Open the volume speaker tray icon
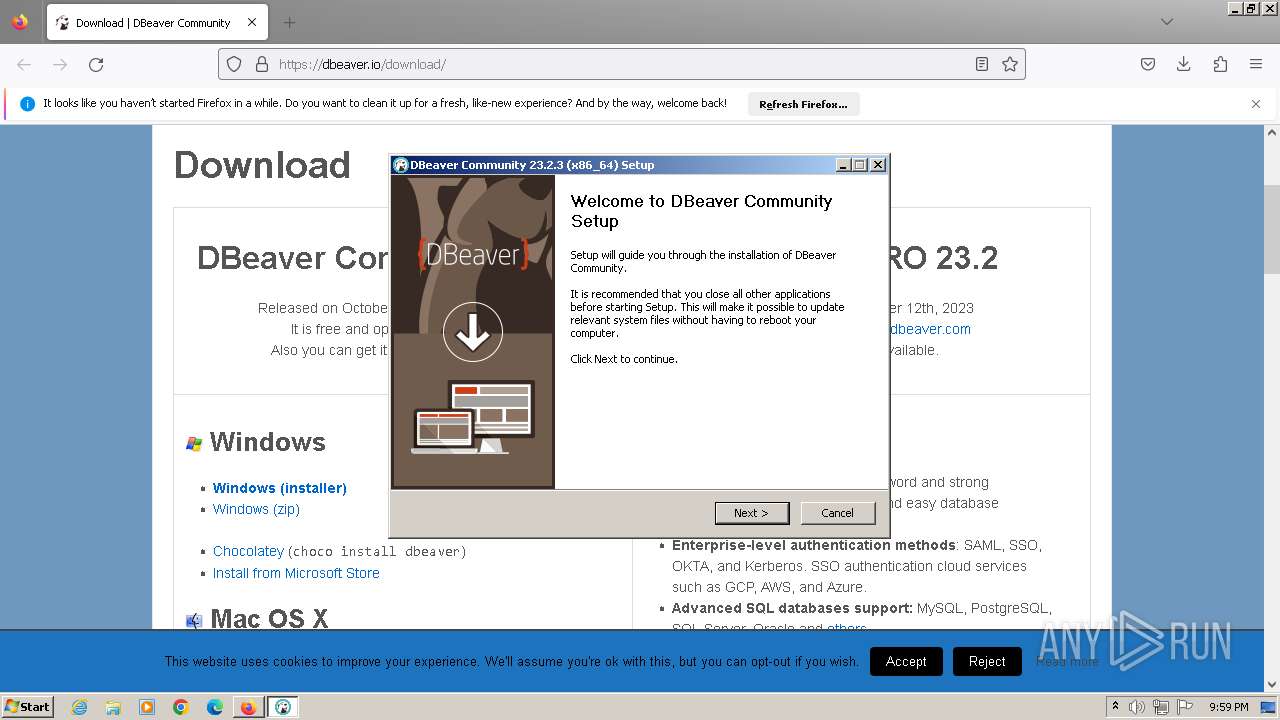Viewport: 1280px width, 720px height. pyautogui.click(x=1137, y=707)
